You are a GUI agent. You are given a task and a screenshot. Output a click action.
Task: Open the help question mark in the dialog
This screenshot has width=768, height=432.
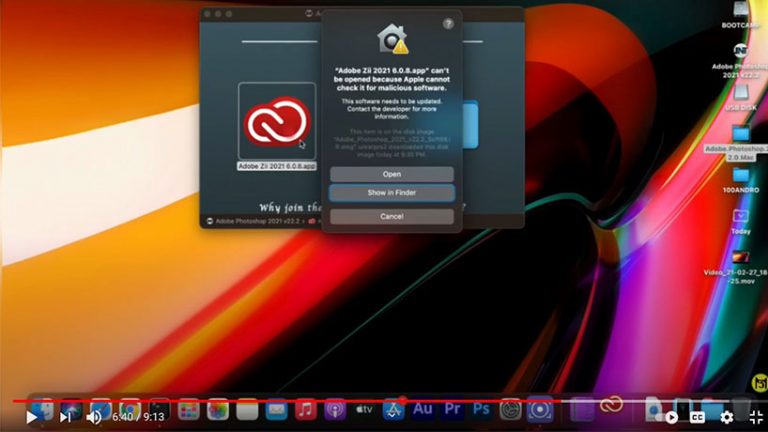(448, 24)
